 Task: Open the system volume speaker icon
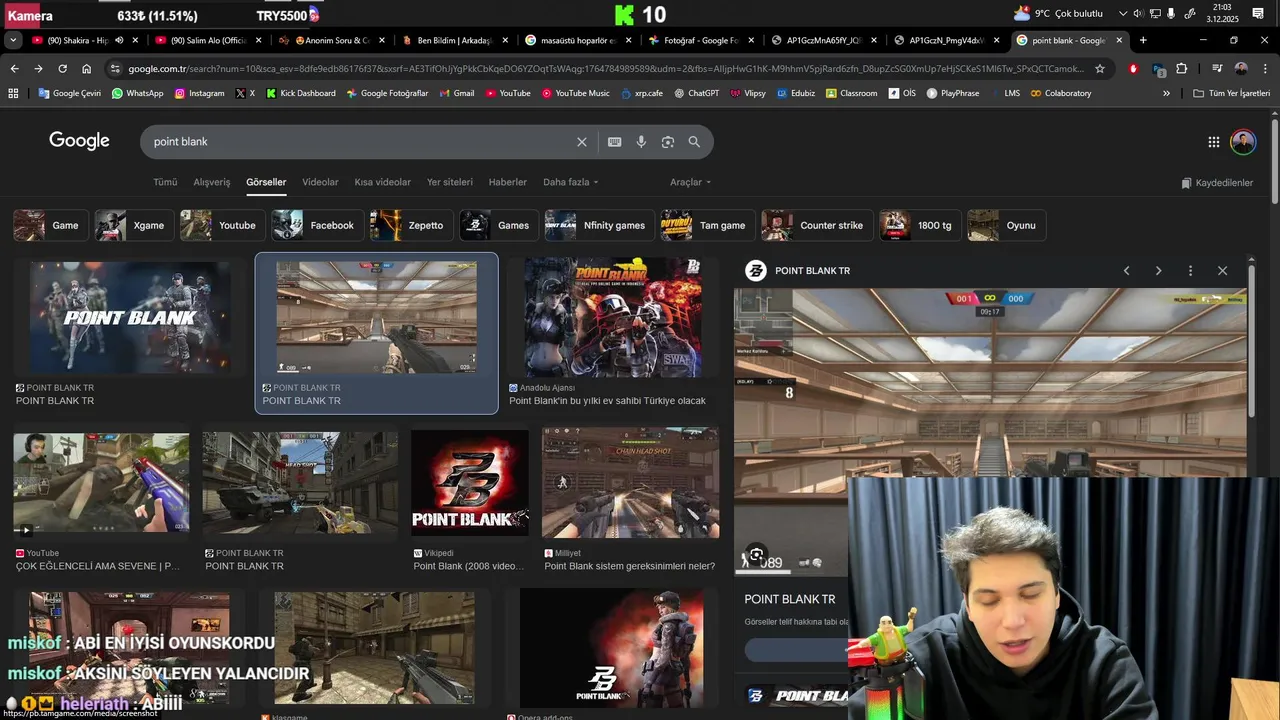tap(1138, 13)
